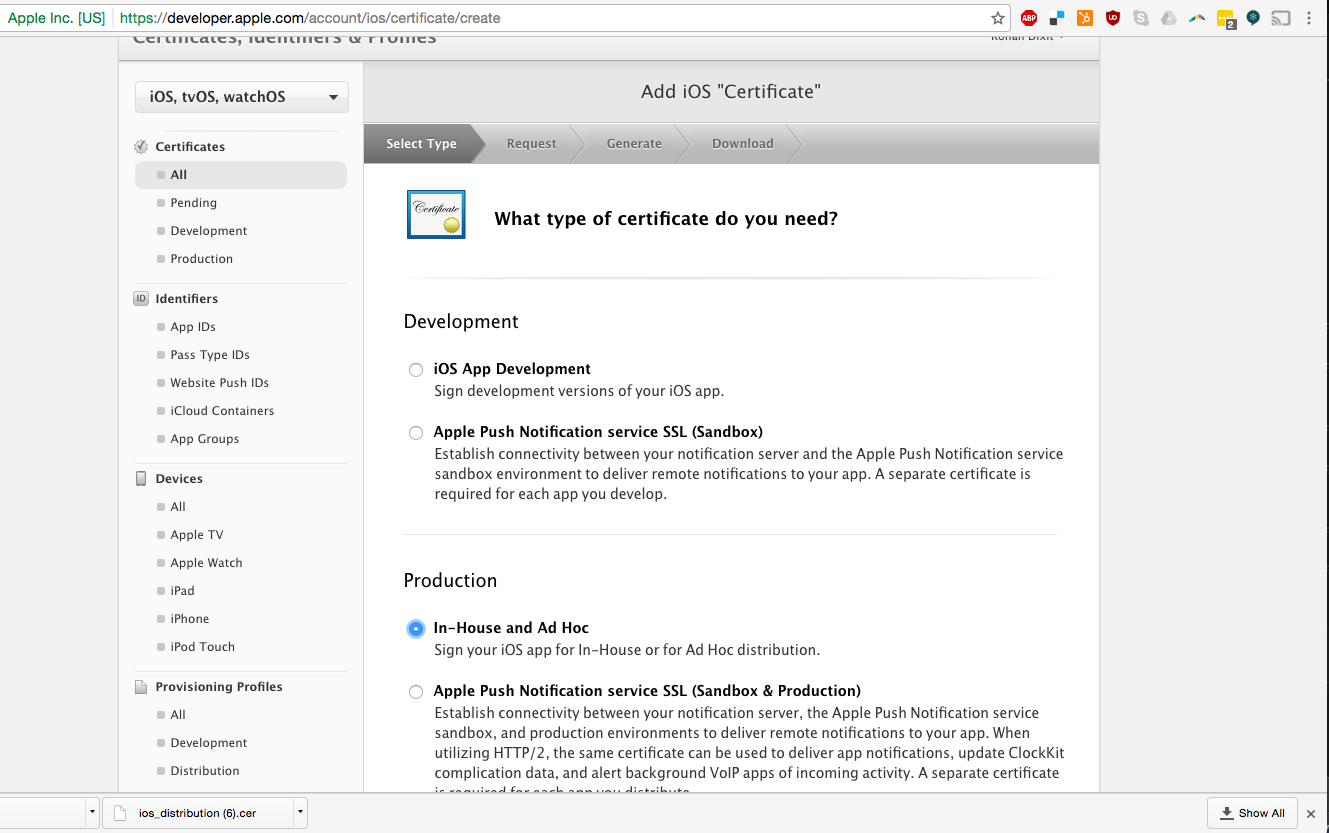
Task: Open the Delicious bookmarks extension icon
Action: tap(1057, 18)
